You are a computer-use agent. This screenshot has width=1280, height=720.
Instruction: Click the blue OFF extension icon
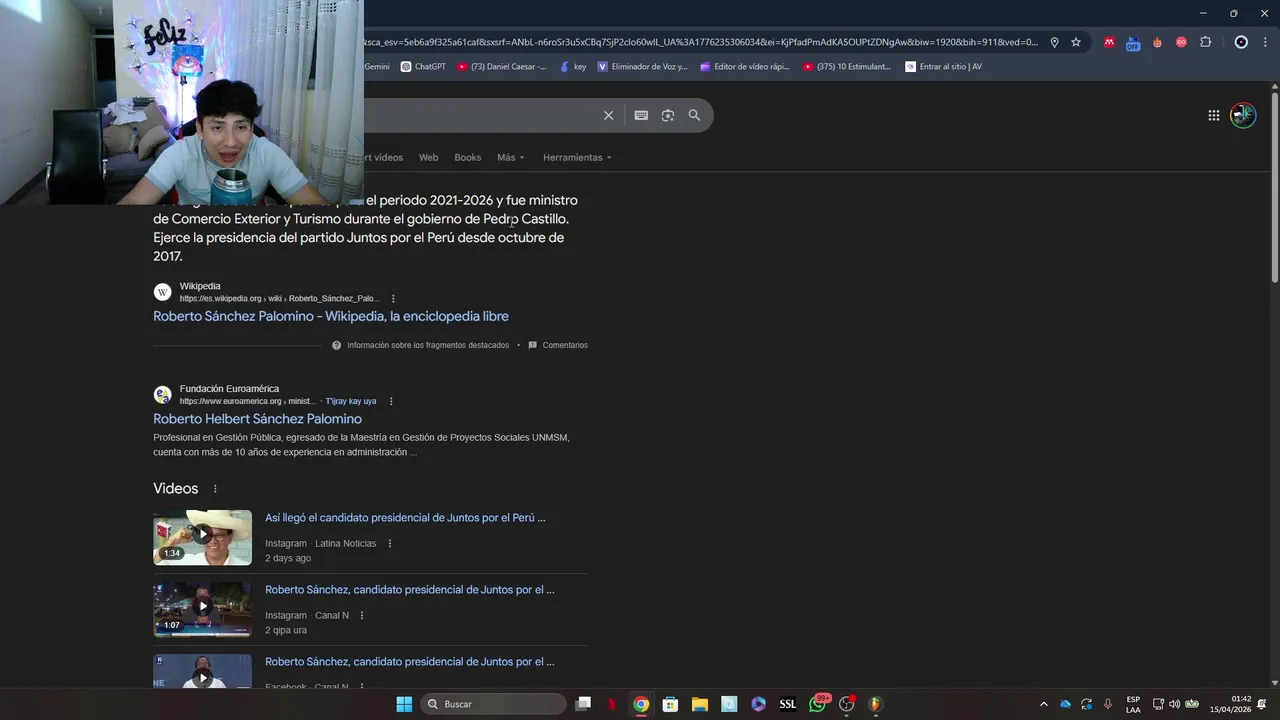click(x=1133, y=43)
